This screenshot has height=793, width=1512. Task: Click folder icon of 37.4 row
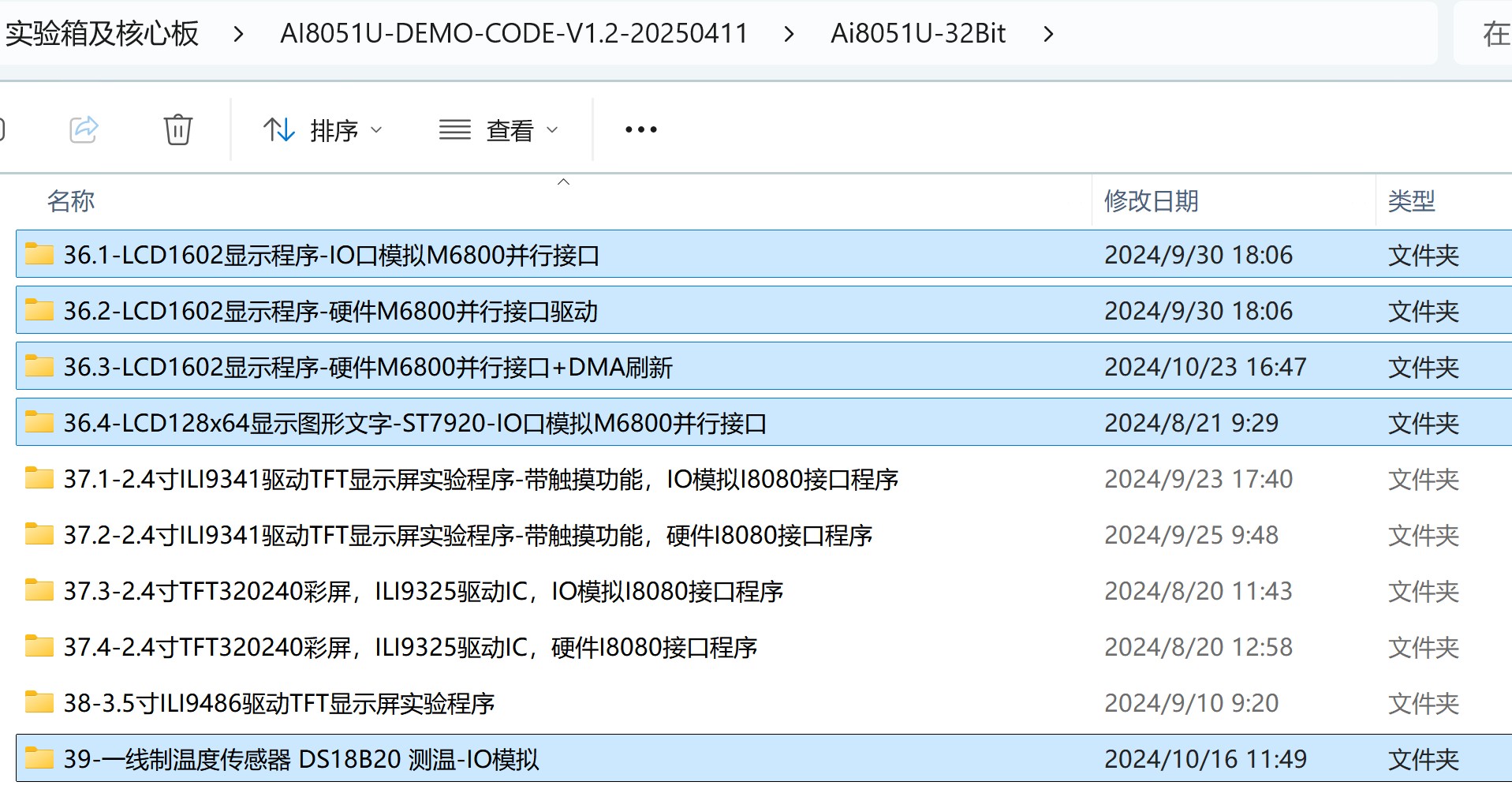39,645
